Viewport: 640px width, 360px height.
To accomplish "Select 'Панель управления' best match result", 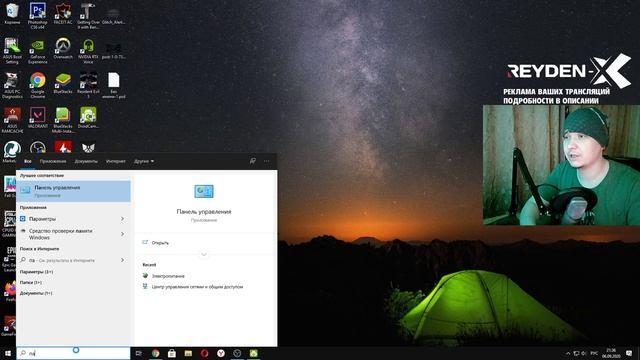I will [x=74, y=191].
